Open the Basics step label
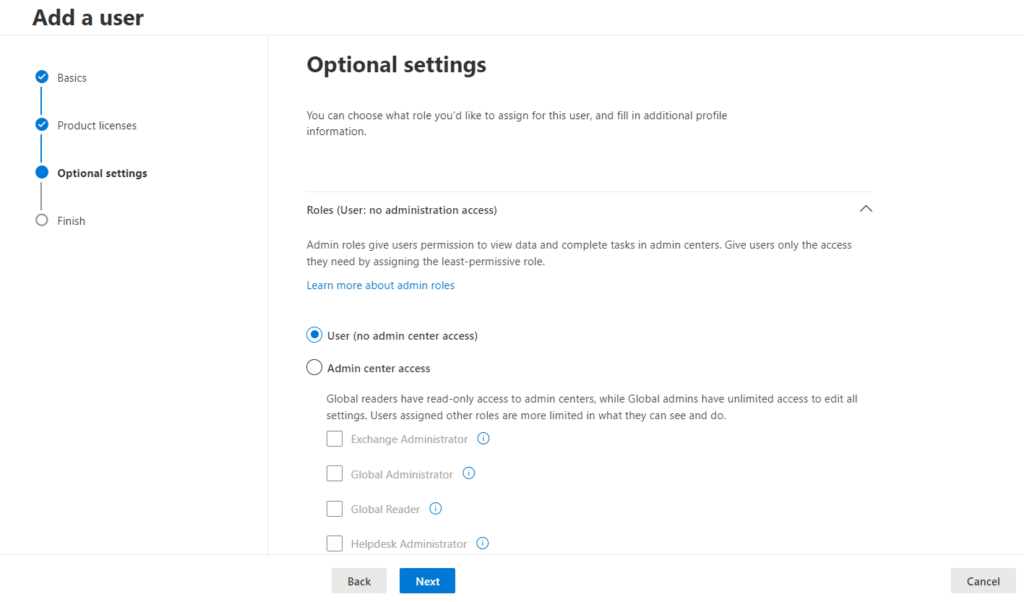Viewport: 1024px width, 602px height. pos(72,78)
